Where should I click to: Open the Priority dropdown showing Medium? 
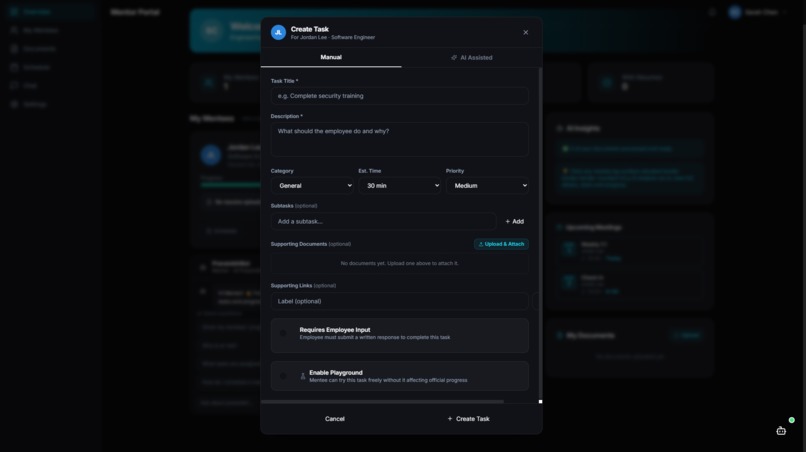click(487, 186)
